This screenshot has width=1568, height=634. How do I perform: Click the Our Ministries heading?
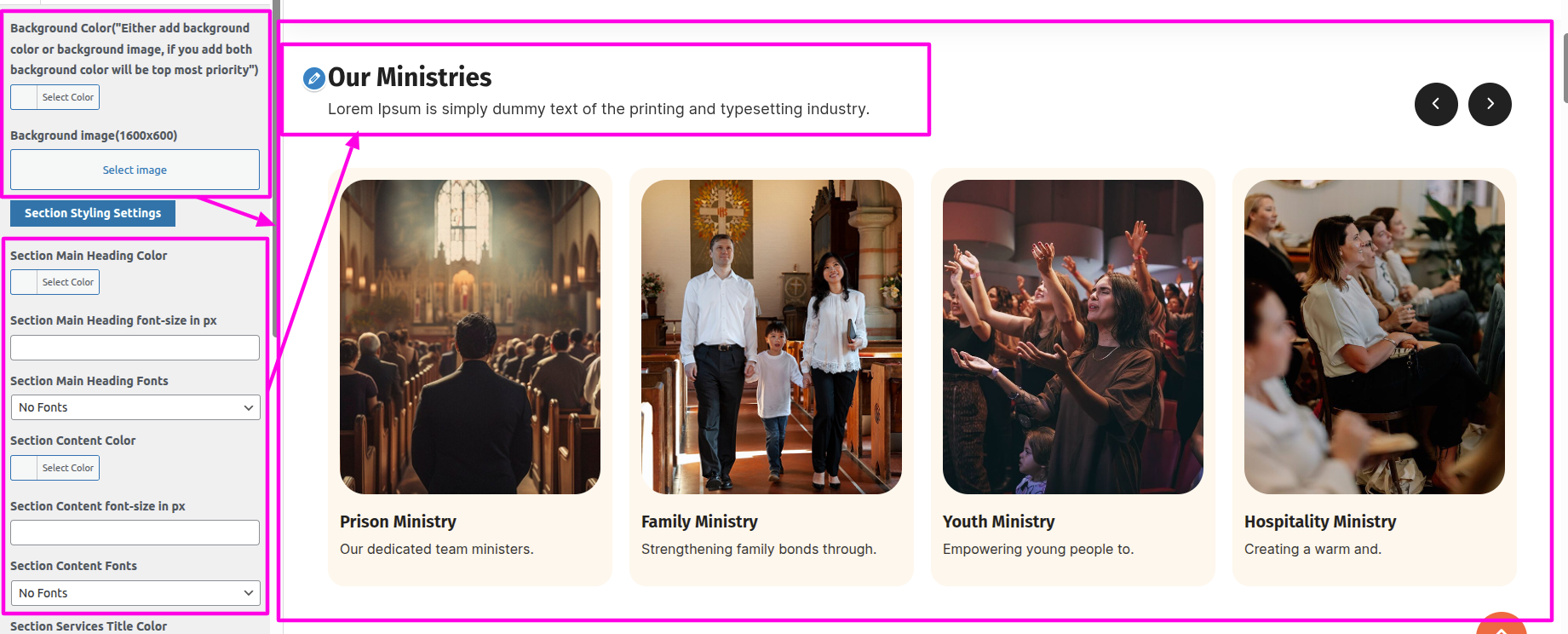[410, 78]
